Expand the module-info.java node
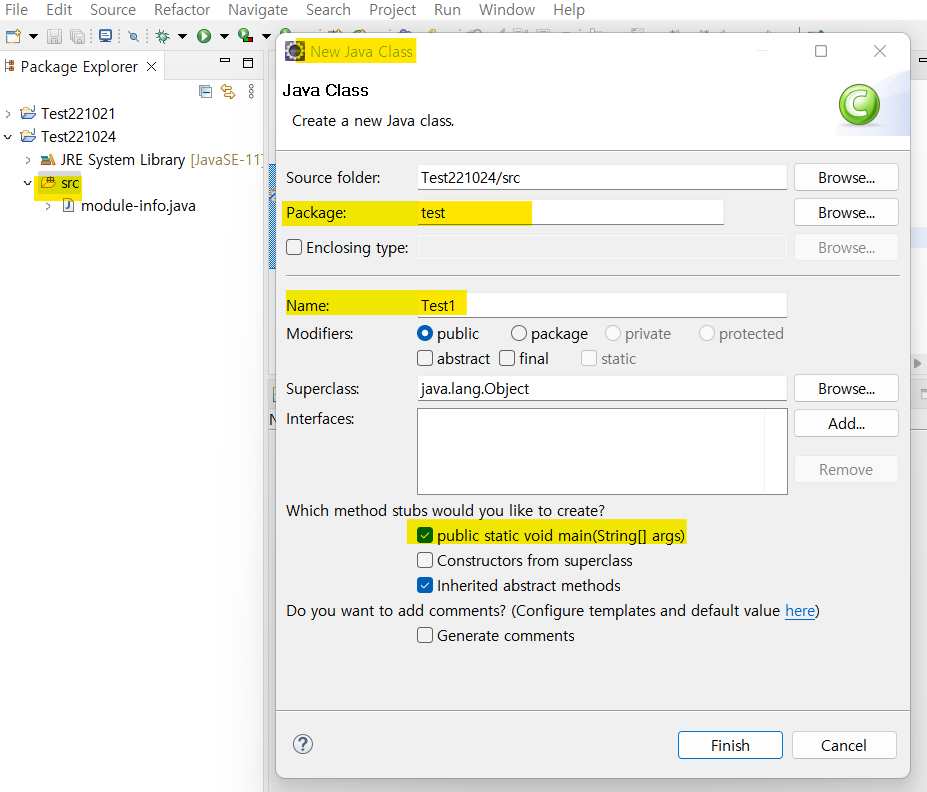927x792 pixels. [x=48, y=206]
